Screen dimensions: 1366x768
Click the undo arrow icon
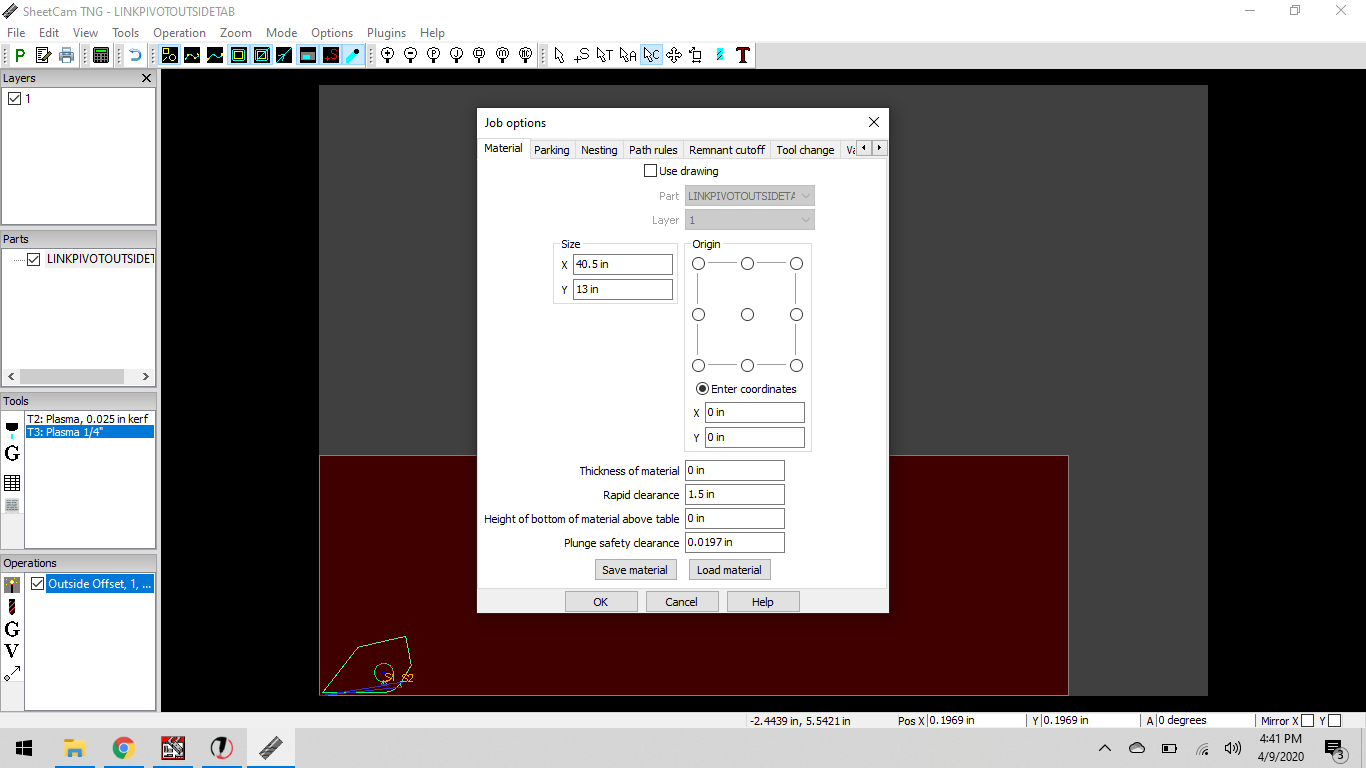[134, 55]
